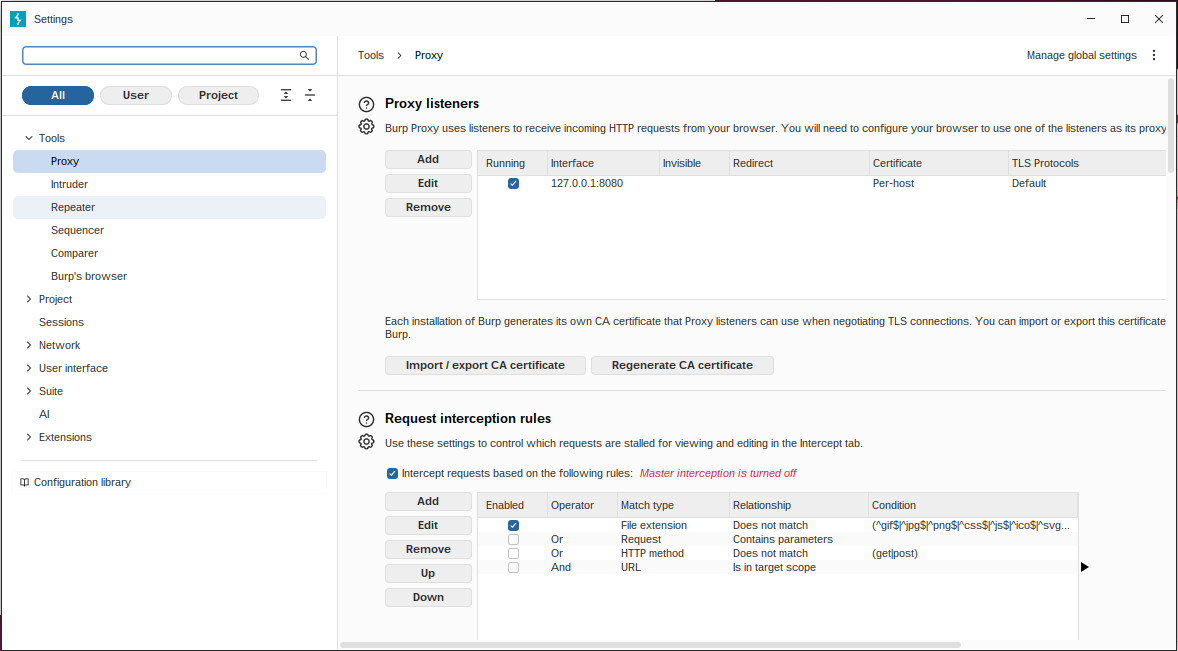Enable the Request Contains parameters rule
This screenshot has height=651, width=1178.
click(513, 539)
